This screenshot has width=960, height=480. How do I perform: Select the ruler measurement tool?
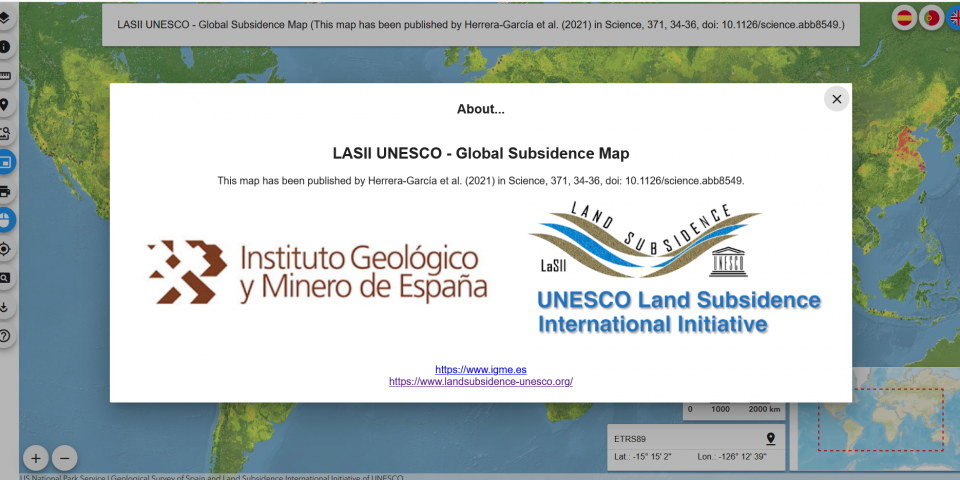pyautogui.click(x=4, y=76)
